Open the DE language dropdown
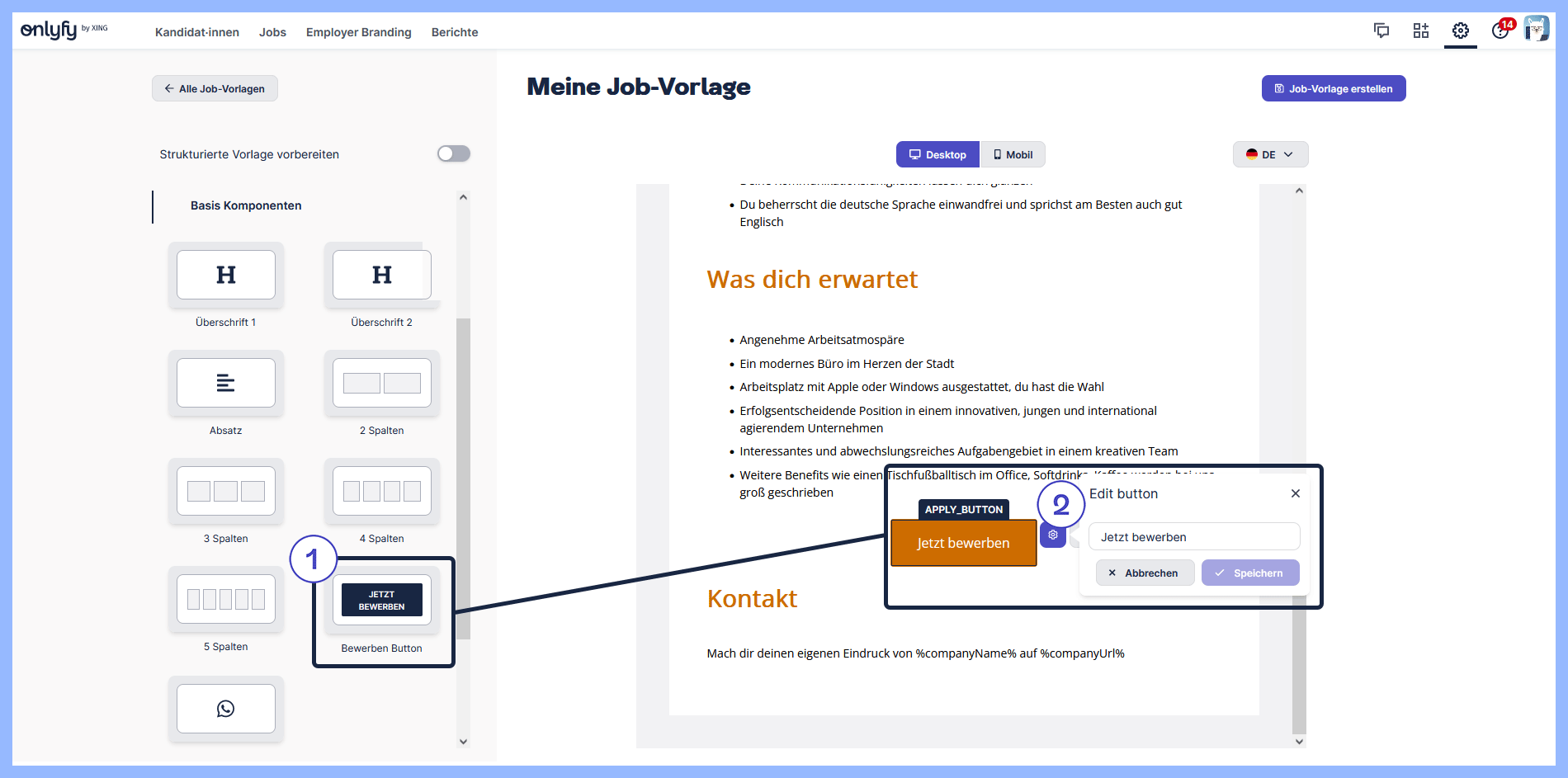The width and height of the screenshot is (1568, 778). pyautogui.click(x=1270, y=154)
